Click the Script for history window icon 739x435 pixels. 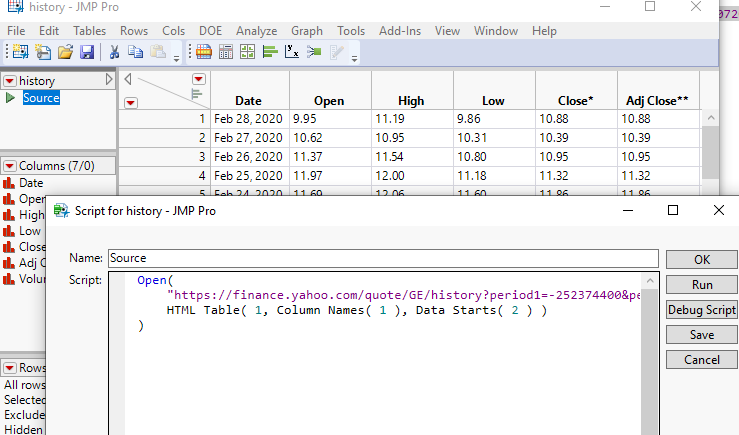tap(61, 211)
